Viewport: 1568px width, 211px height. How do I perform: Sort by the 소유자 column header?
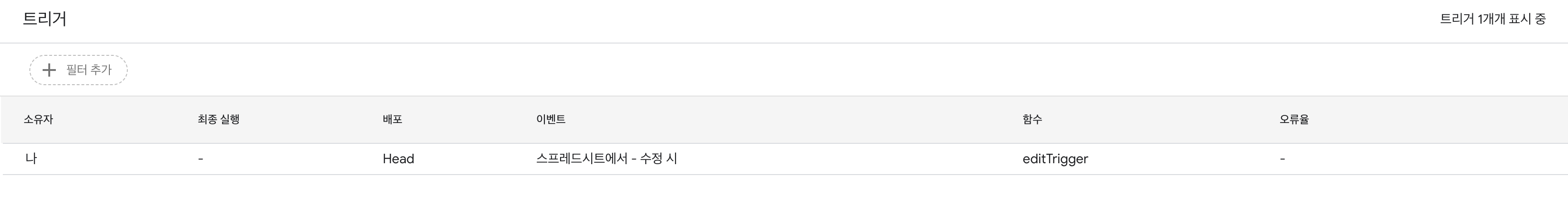(x=38, y=119)
